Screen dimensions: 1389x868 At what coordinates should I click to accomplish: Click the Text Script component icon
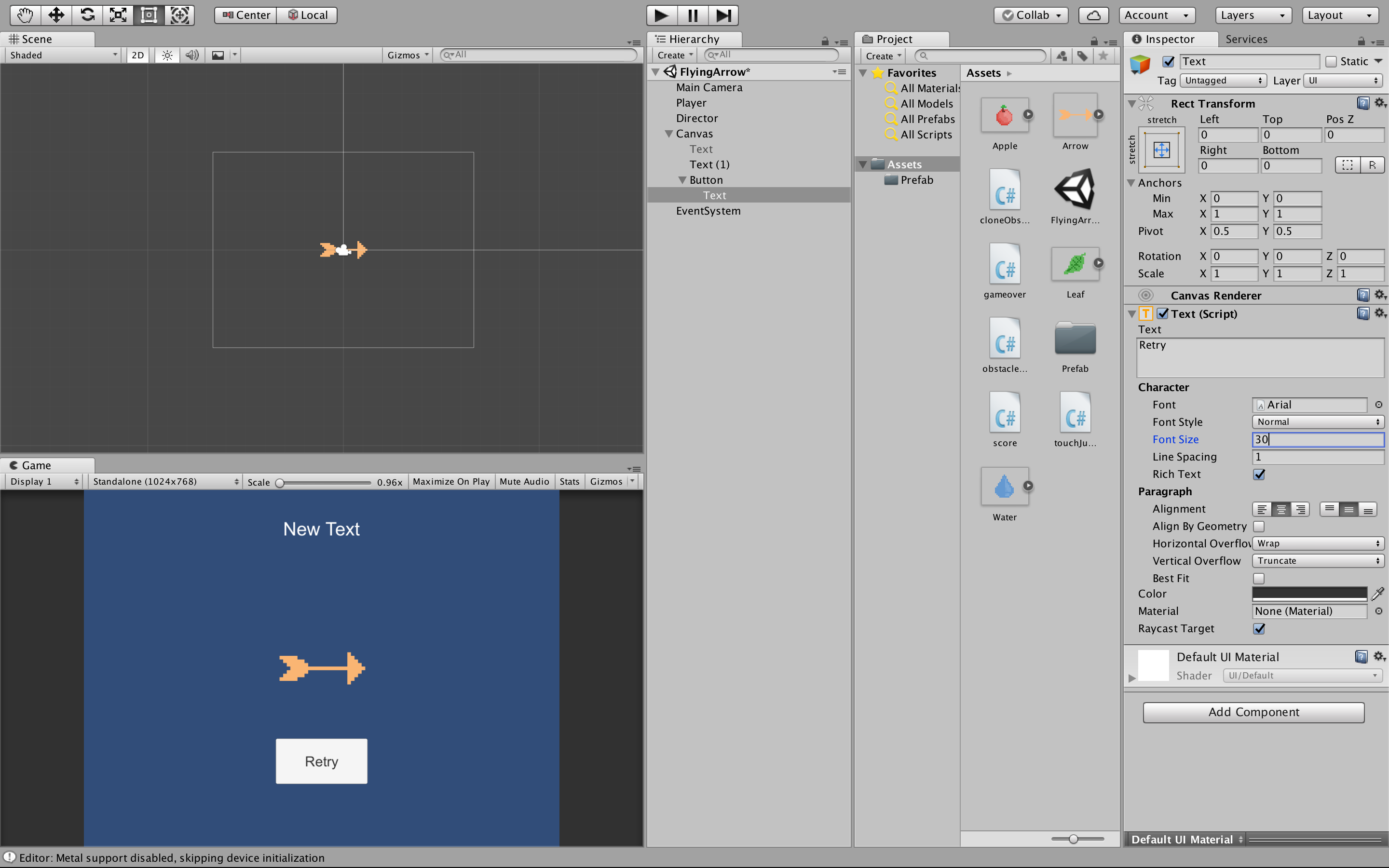click(x=1148, y=314)
